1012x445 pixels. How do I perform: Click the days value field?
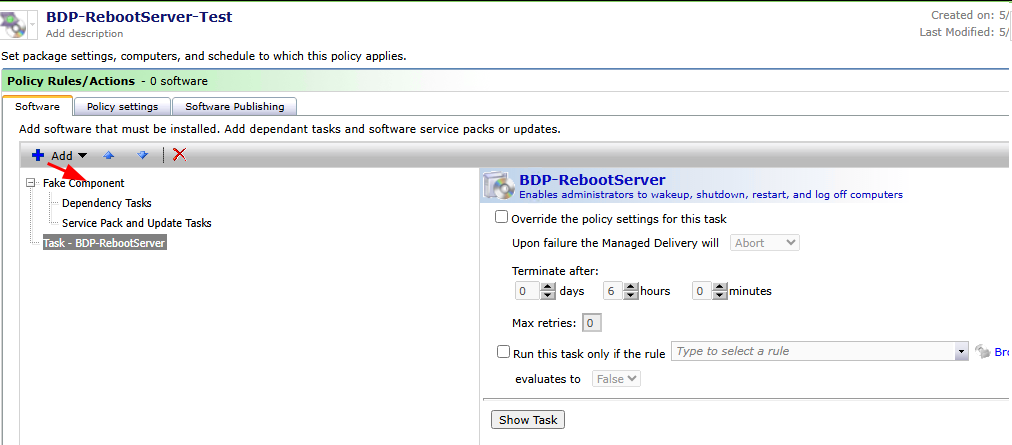527,291
